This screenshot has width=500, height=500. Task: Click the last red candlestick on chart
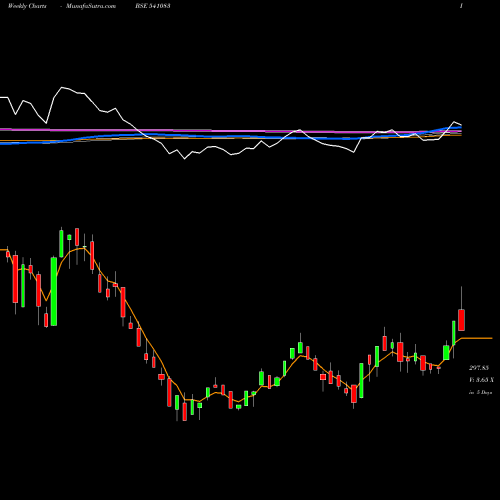tap(461, 320)
